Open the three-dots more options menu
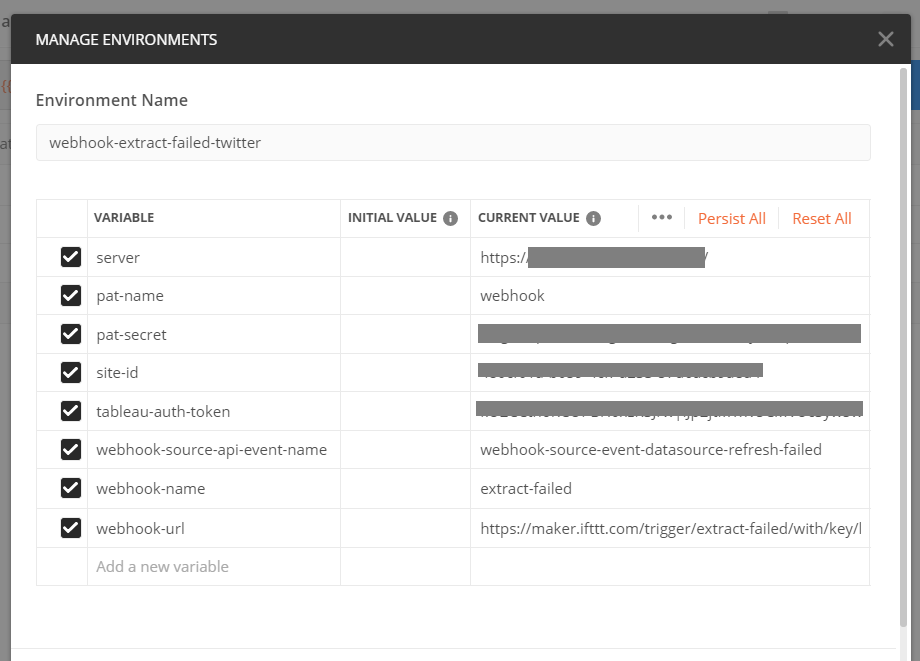This screenshot has height=661, width=920. [661, 218]
